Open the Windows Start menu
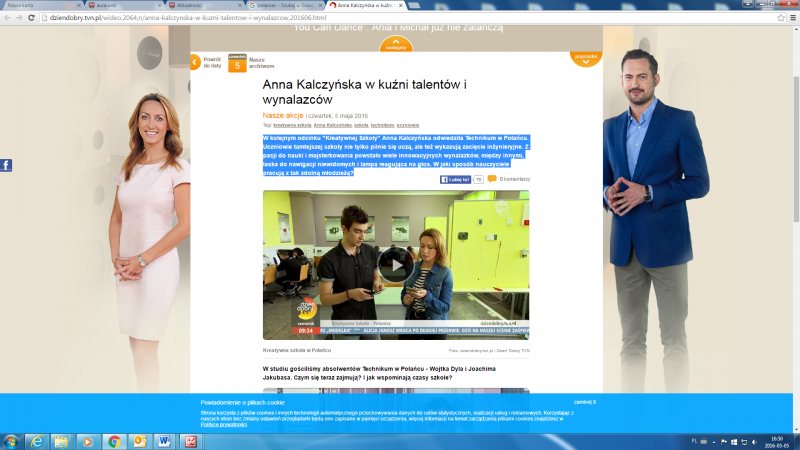The width and height of the screenshot is (800, 450). [x=12, y=441]
